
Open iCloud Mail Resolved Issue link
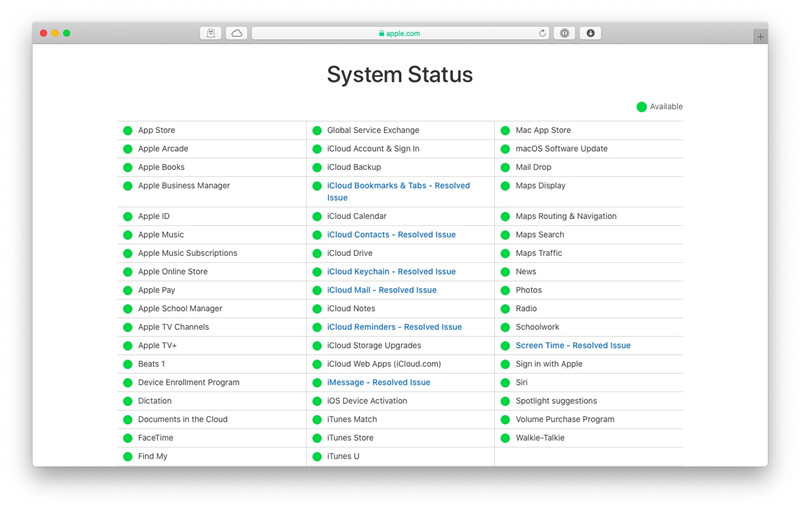pyautogui.click(x=382, y=290)
